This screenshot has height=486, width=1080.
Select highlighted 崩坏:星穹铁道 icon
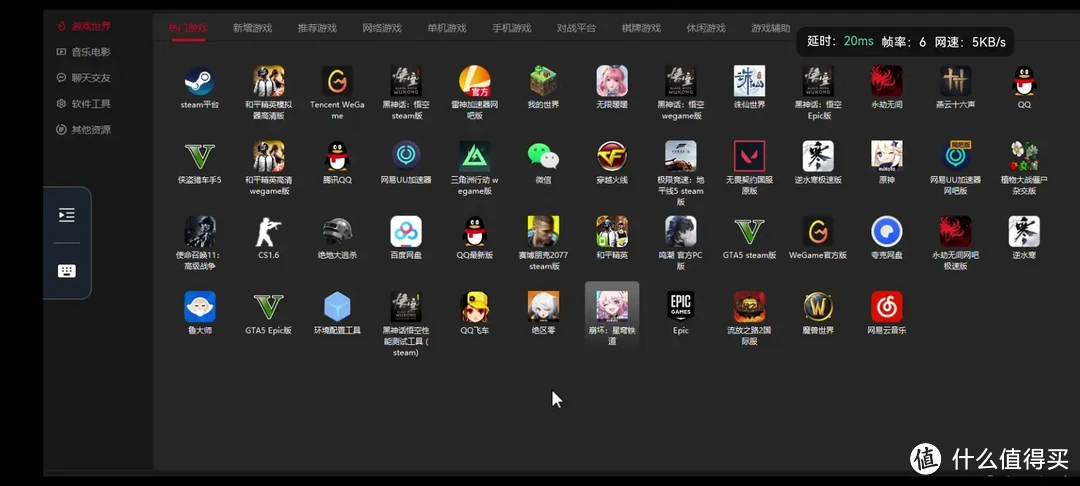(x=612, y=306)
